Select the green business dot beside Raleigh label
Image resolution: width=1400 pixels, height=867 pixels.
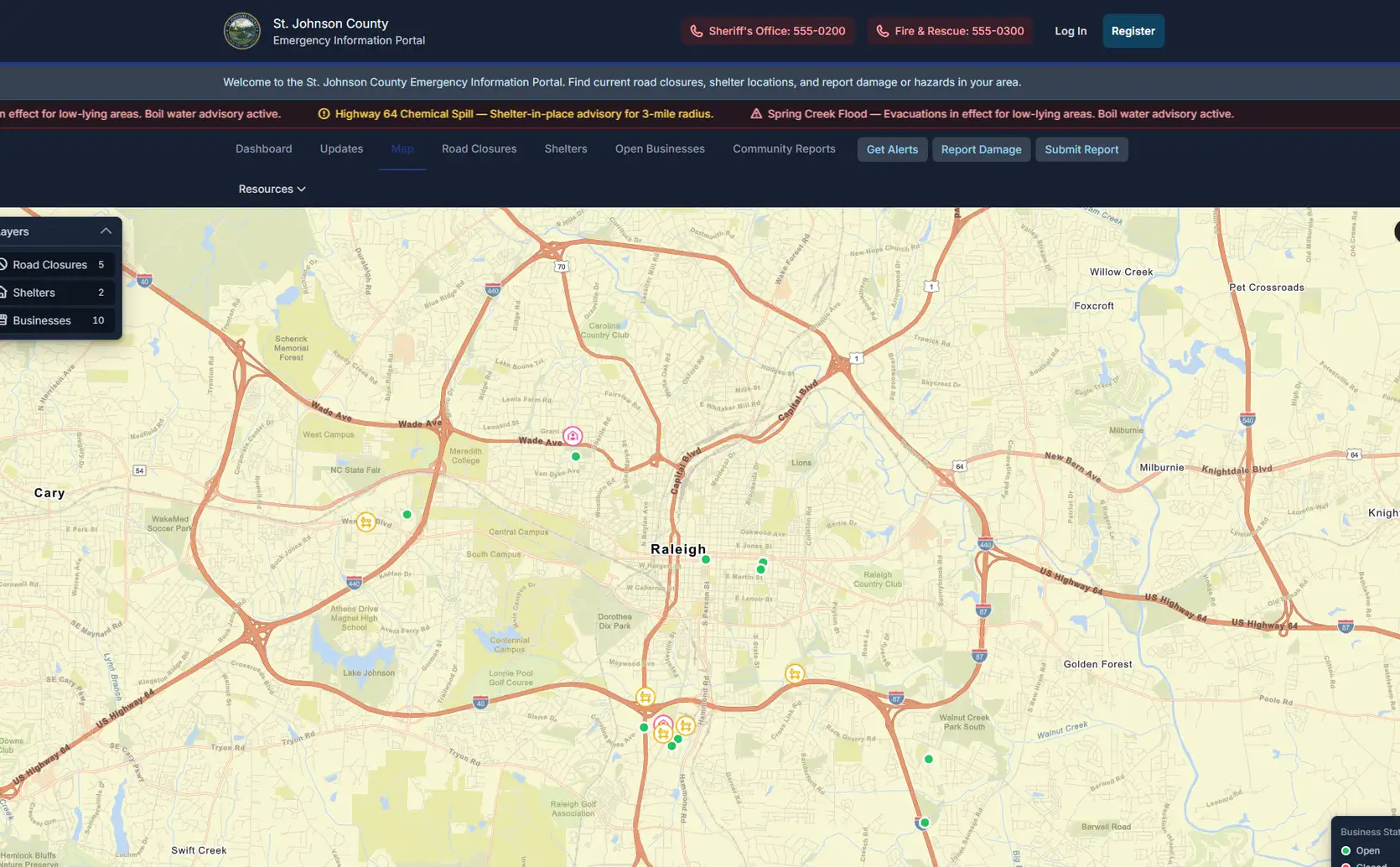(x=706, y=559)
